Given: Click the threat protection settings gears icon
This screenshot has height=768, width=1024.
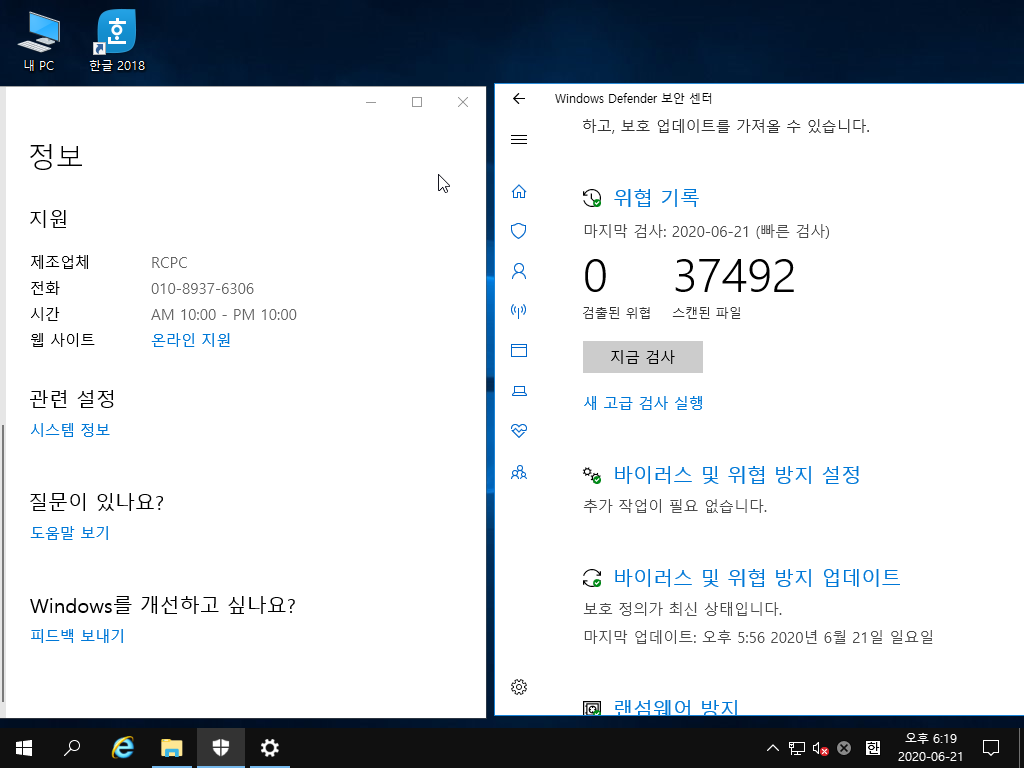Looking at the screenshot, I should (x=592, y=475).
